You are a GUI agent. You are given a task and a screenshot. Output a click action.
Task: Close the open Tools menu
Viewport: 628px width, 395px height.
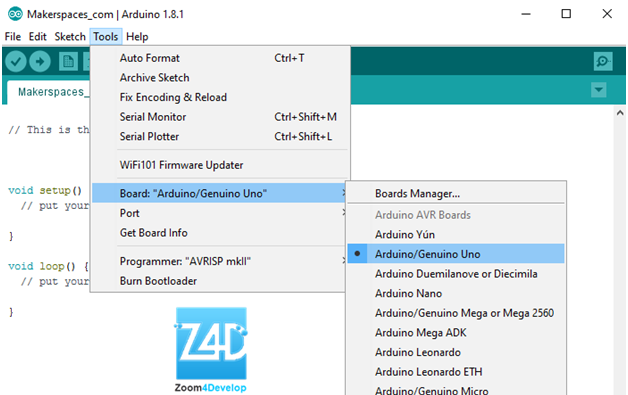[x=106, y=37]
